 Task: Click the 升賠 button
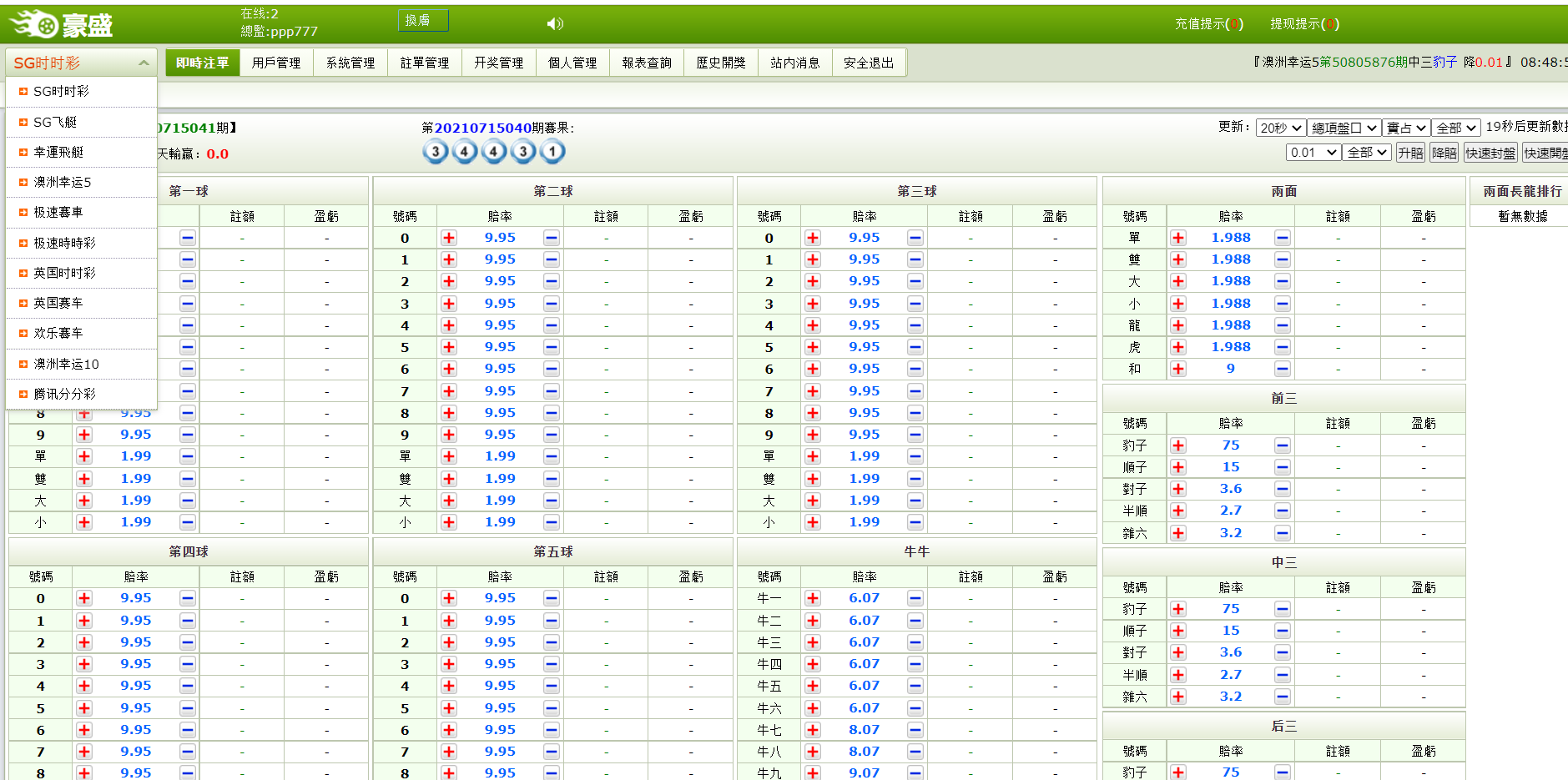1411,153
